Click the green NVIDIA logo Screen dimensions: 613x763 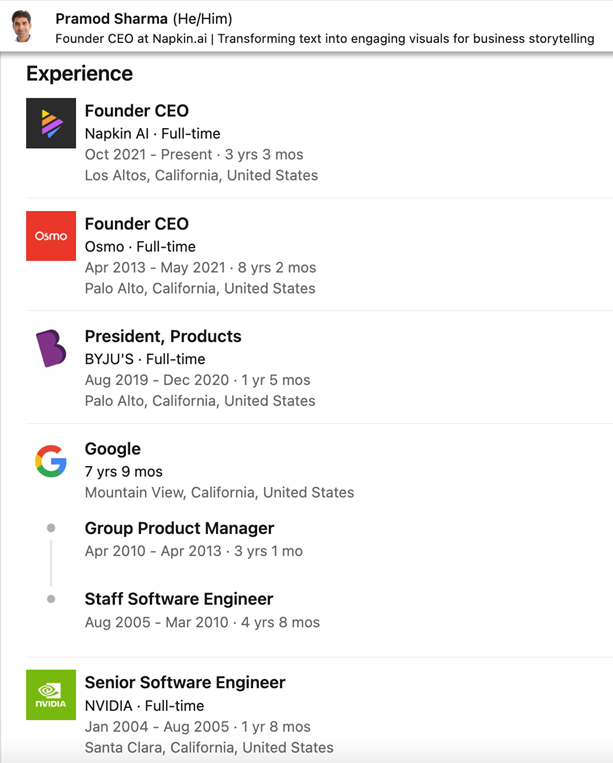(51, 694)
